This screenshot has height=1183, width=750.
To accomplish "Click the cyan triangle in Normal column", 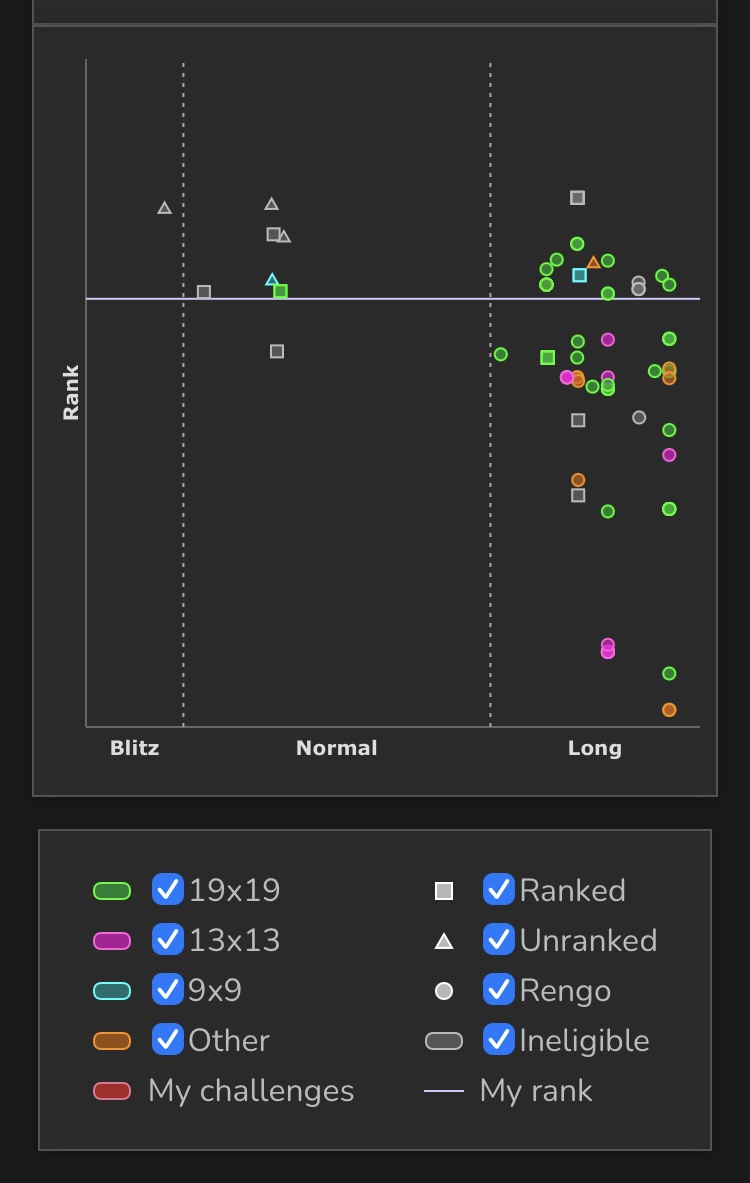I will coord(271,280).
